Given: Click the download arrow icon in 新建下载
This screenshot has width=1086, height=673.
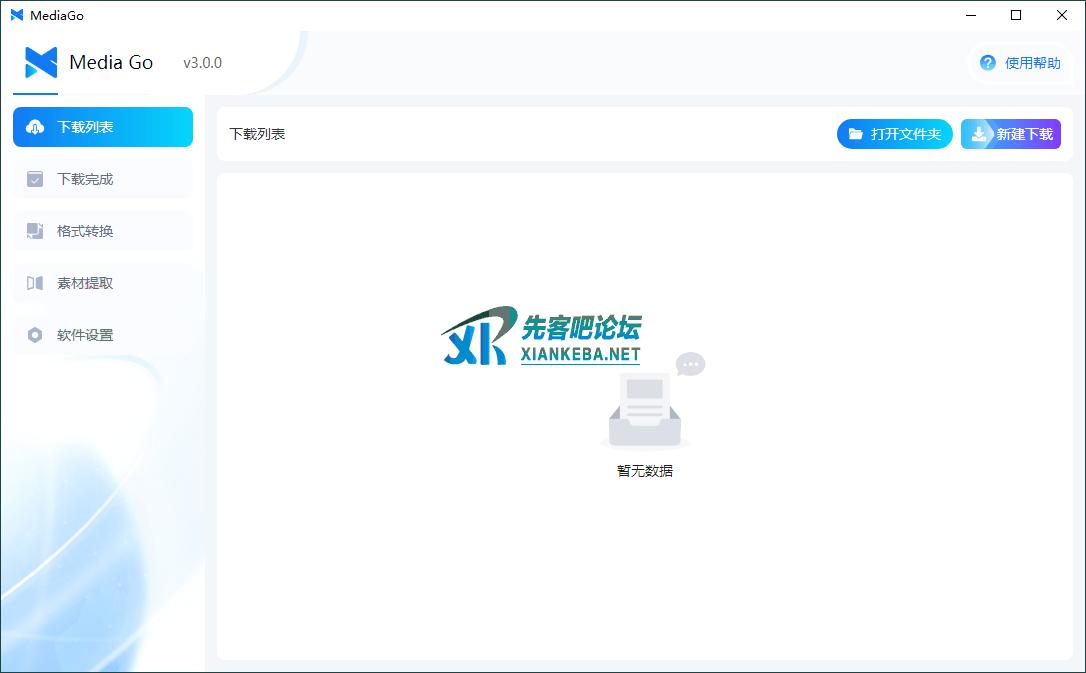Looking at the screenshot, I should coord(979,134).
